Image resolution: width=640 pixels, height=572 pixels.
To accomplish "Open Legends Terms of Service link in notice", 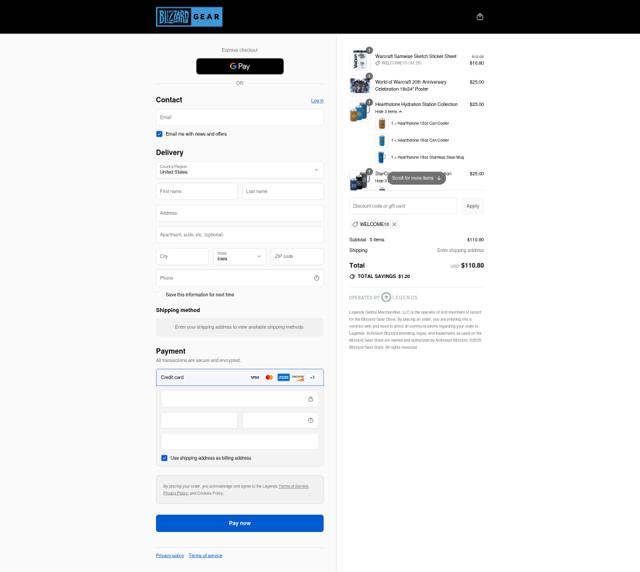I will (293, 486).
